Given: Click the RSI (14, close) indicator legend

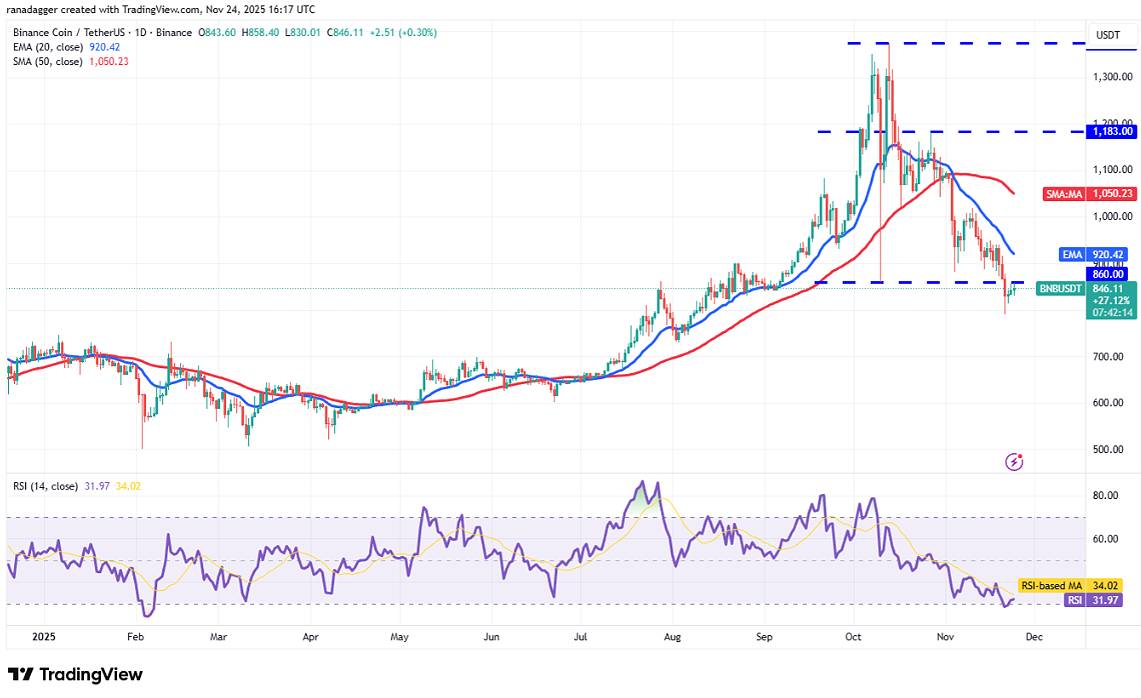Looking at the screenshot, I should tap(46, 488).
